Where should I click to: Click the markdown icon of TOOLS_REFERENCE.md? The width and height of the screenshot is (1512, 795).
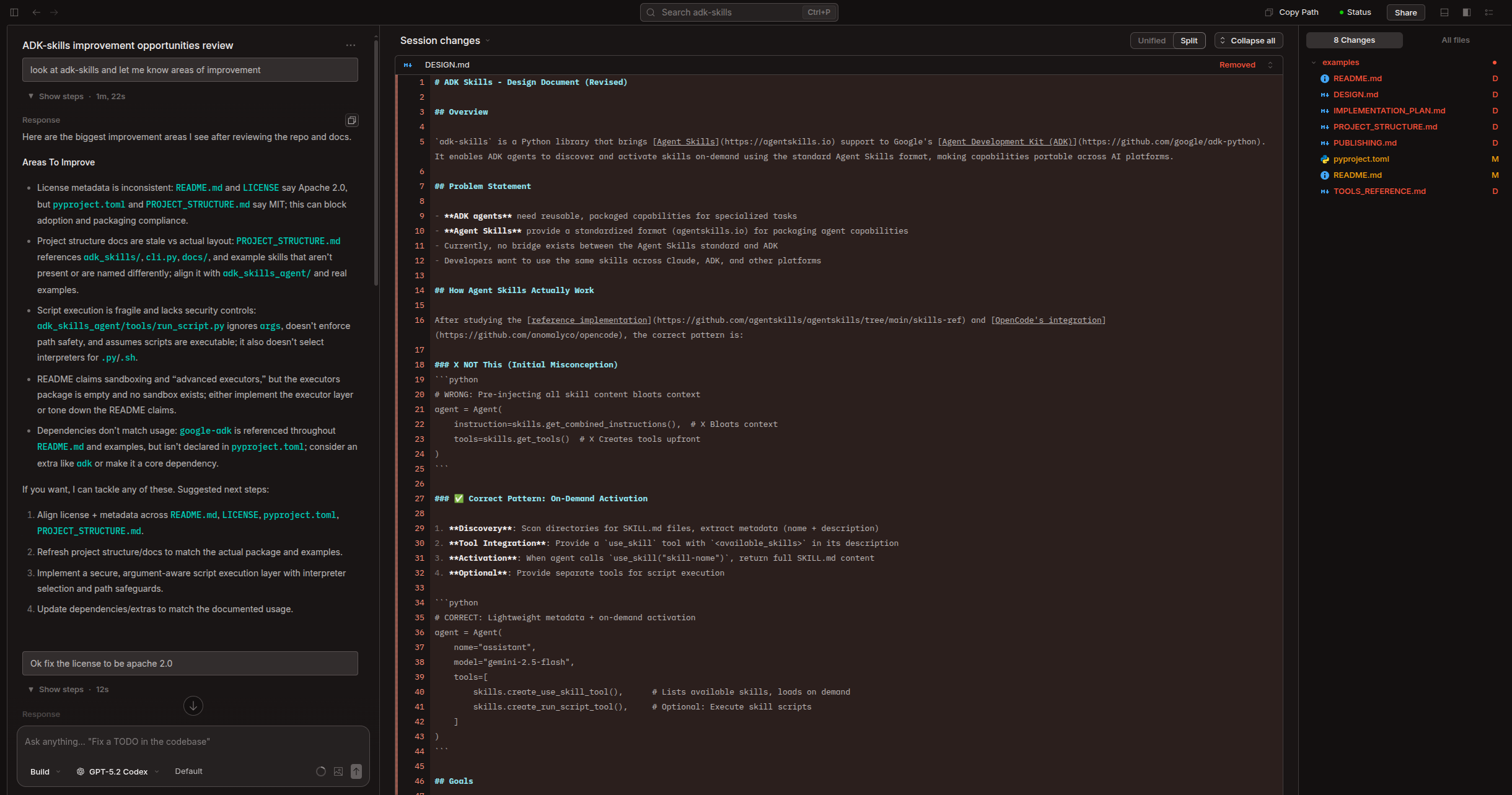pyautogui.click(x=1325, y=191)
